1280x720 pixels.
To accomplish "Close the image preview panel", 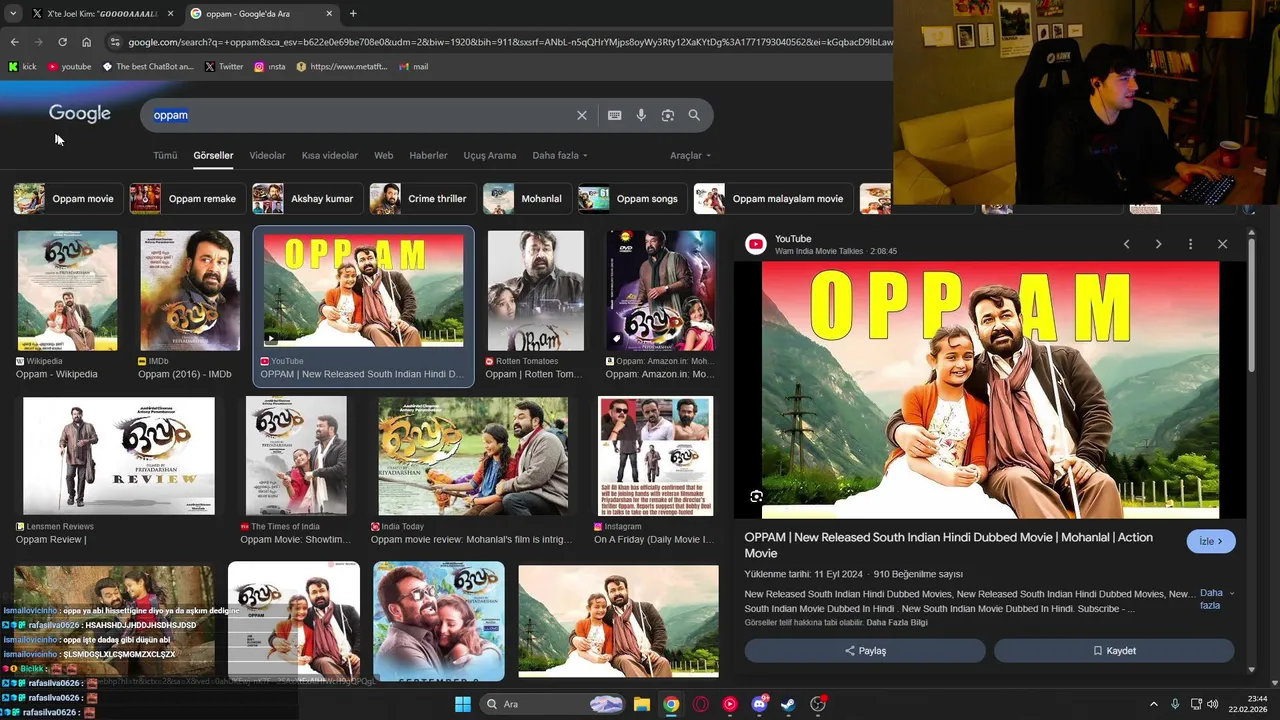I will (1222, 244).
